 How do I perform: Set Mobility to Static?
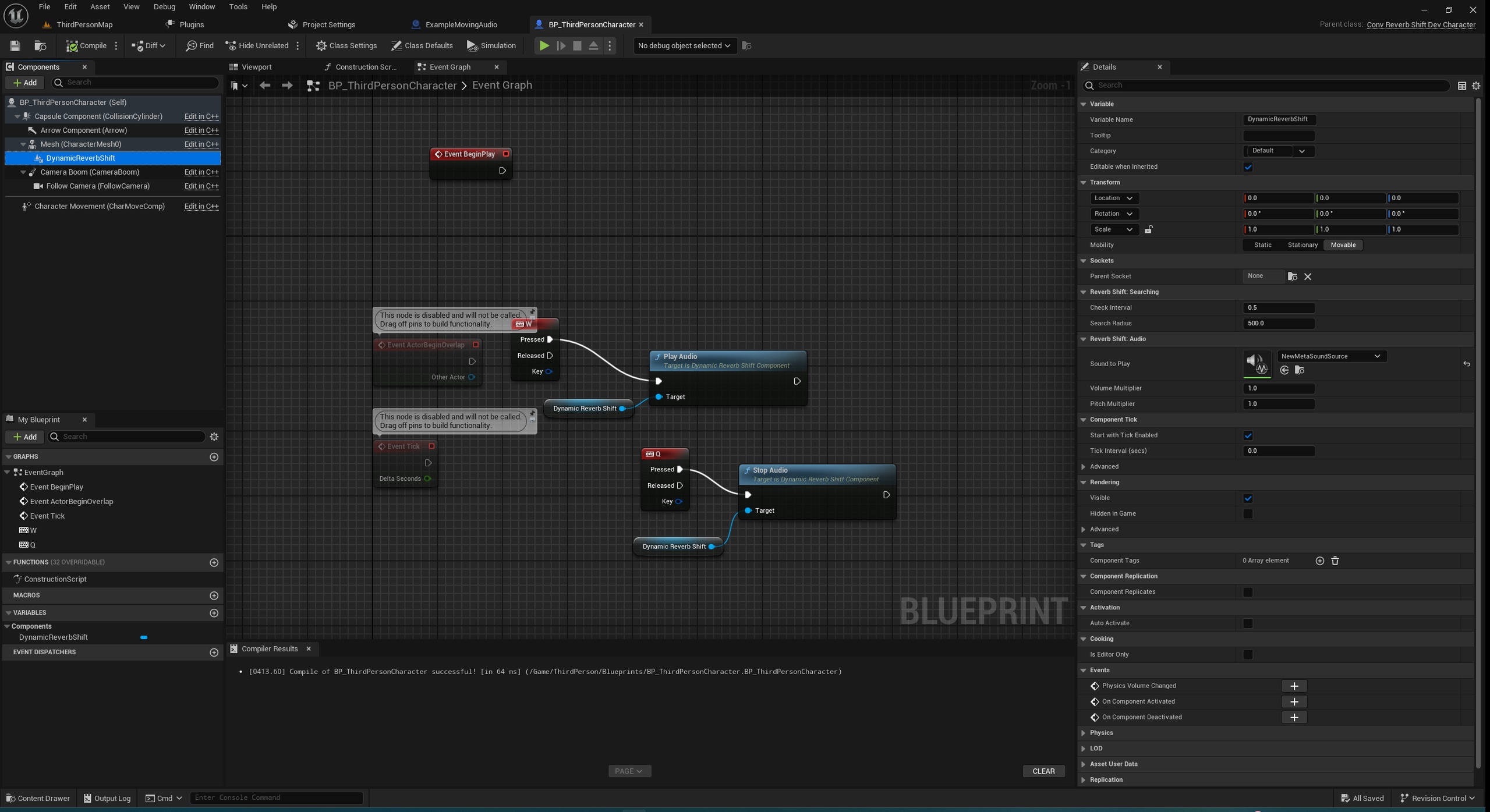(1262, 245)
